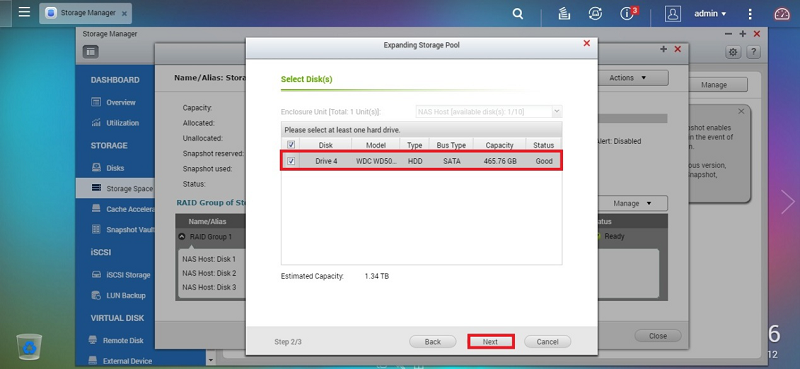Click the Storage Manager tab app icon
The width and height of the screenshot is (800, 369).
[x=51, y=14]
